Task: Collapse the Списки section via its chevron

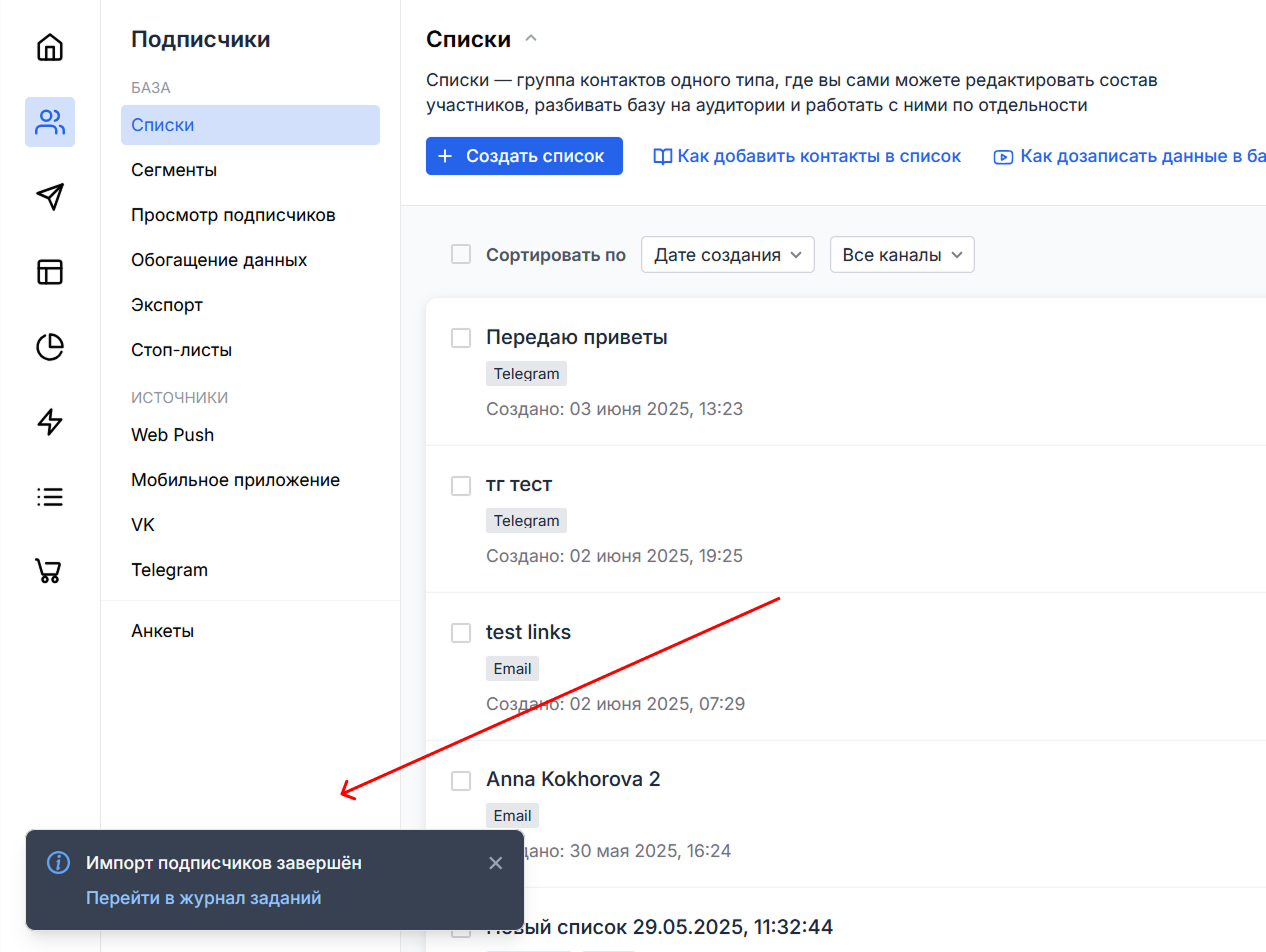Action: tap(531, 38)
